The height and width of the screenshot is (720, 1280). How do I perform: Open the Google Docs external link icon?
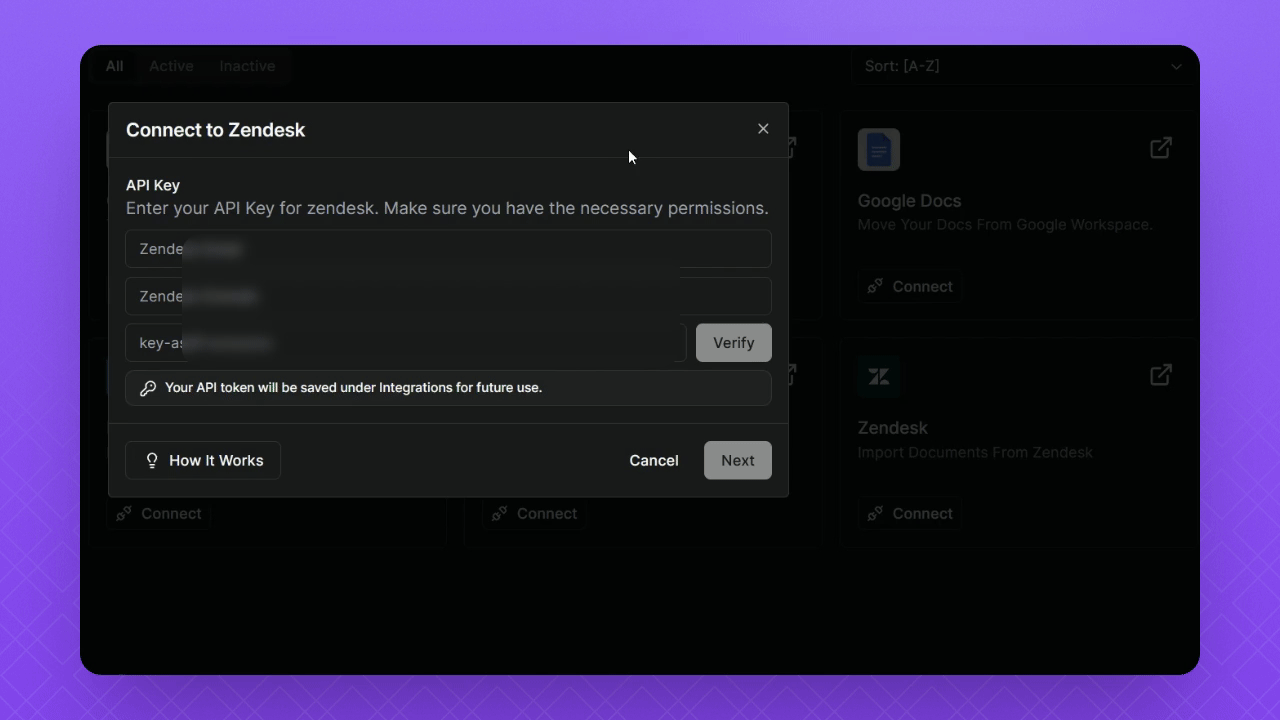(1161, 148)
